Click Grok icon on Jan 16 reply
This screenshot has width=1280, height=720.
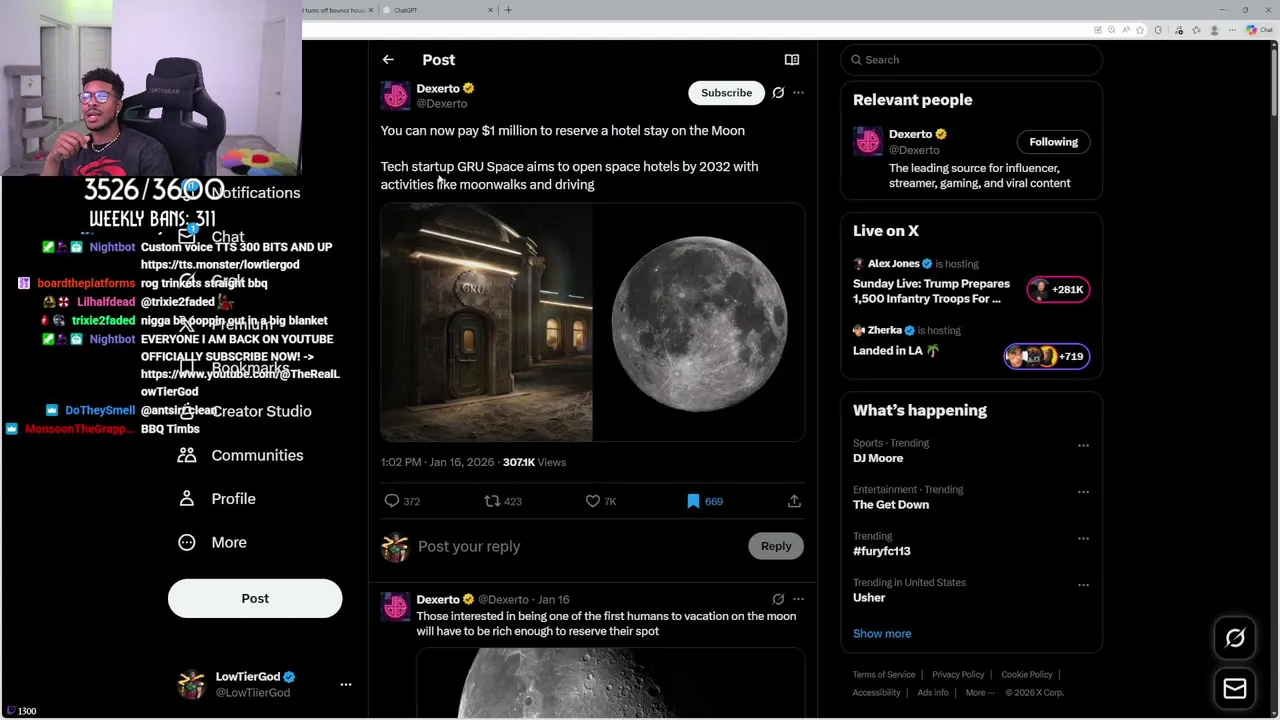tap(778, 599)
